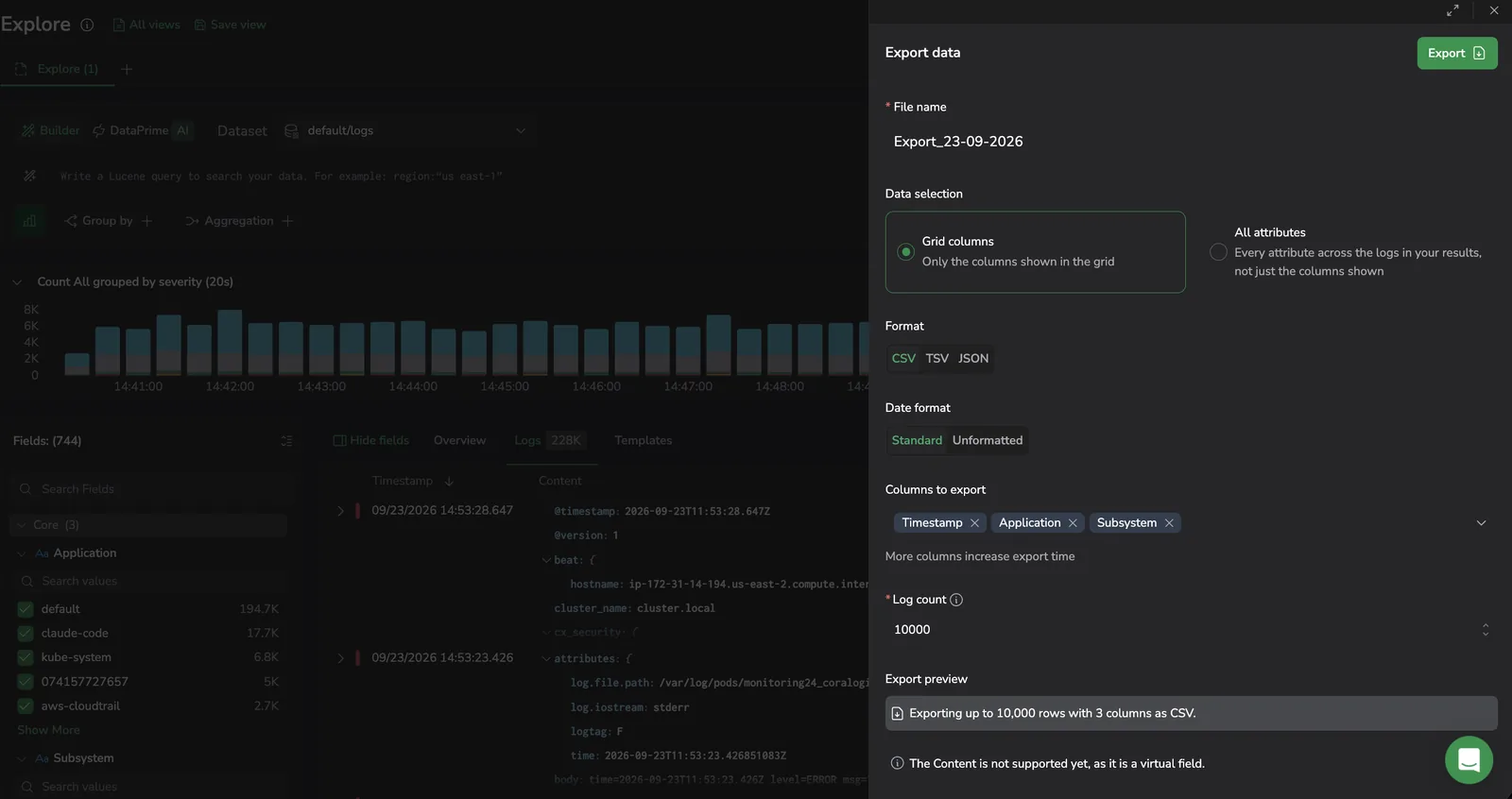1512x799 pixels.
Task: Toggle the chart view icon
Action: click(x=29, y=221)
